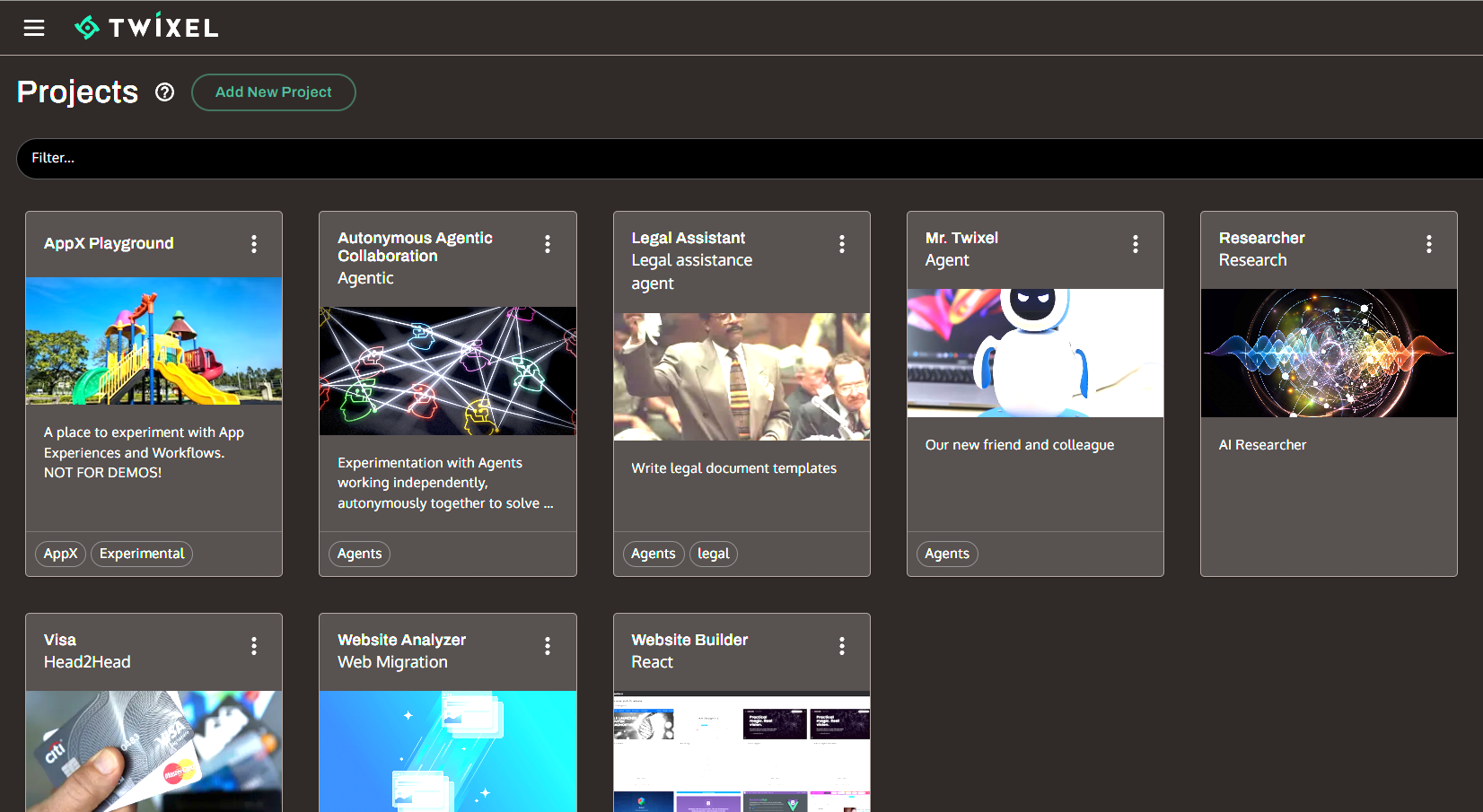The height and width of the screenshot is (812, 1483).
Task: Click the Website Analyzer thumbnail image
Action: [447, 752]
